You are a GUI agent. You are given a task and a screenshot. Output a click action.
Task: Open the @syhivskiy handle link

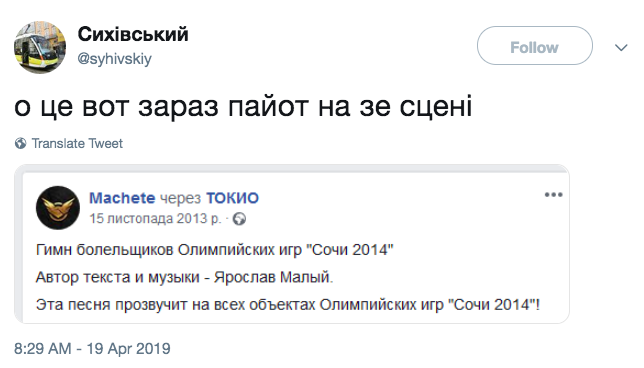[115, 59]
